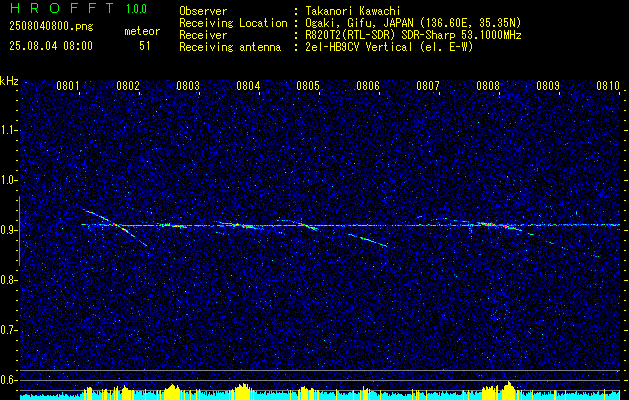The width and height of the screenshot is (629, 400).
Task: Click the 0807 time marker
Action: pyautogui.click(x=428, y=86)
